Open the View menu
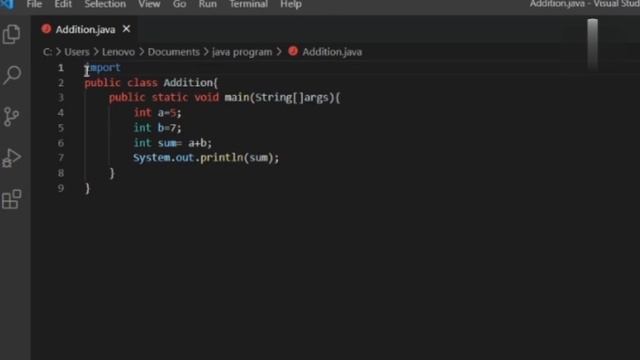 point(149,4)
